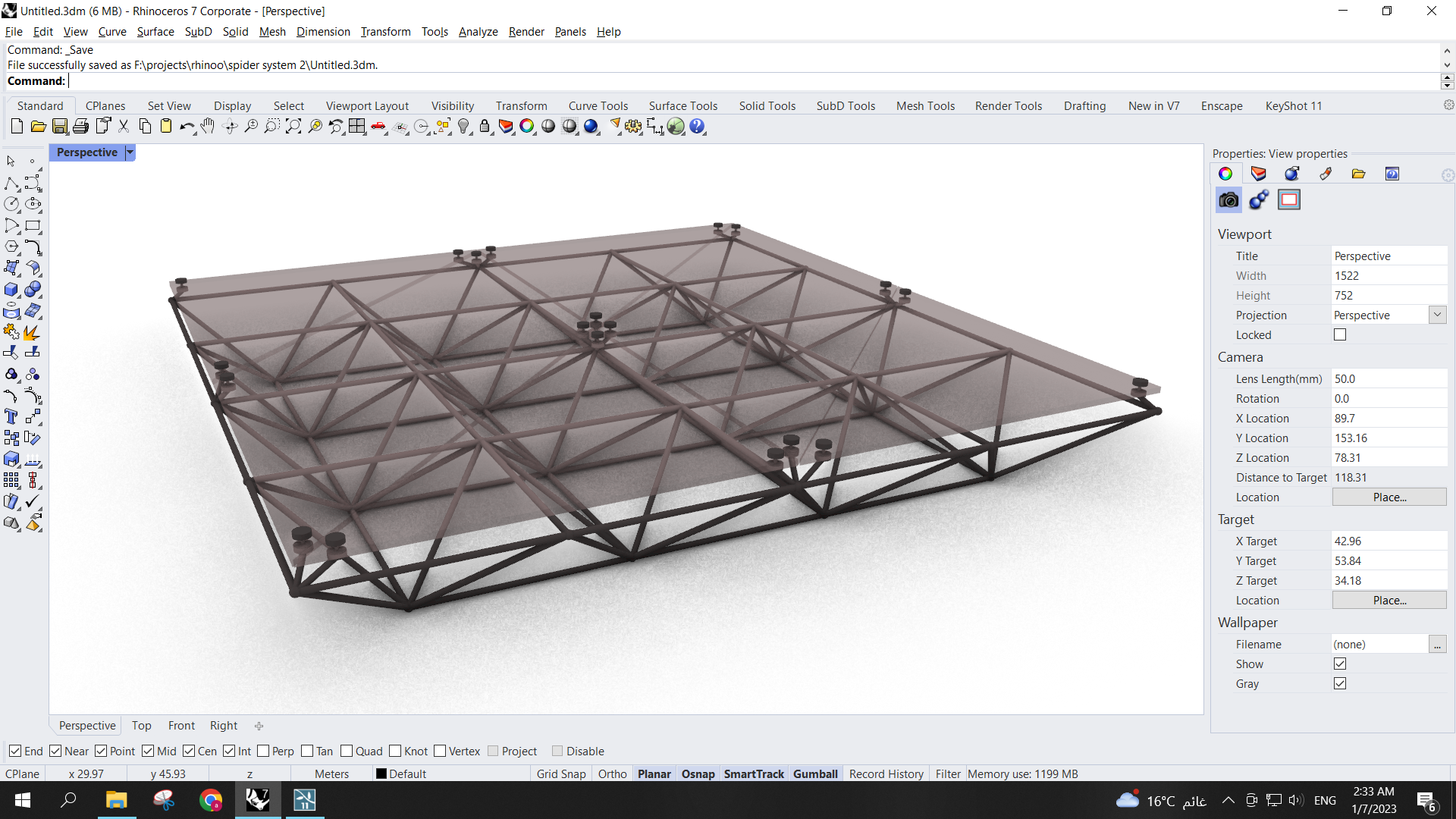This screenshot has height=819, width=1456.
Task: Click the Print toolbar icon
Action: click(81, 127)
